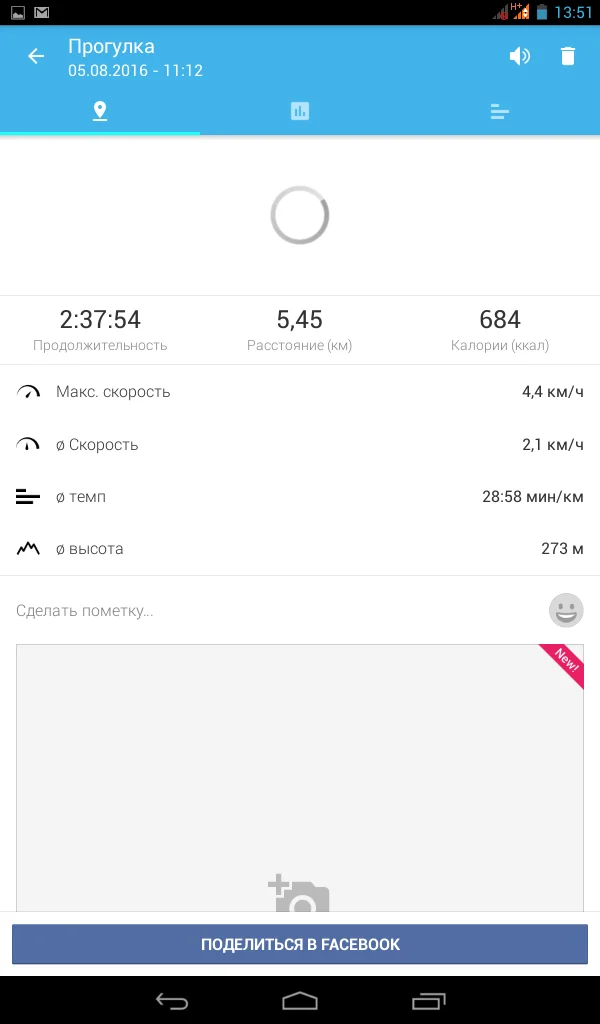Image resolution: width=600 pixels, height=1024 pixels.
Task: Tap the average elevation mountain icon
Action: 28,549
